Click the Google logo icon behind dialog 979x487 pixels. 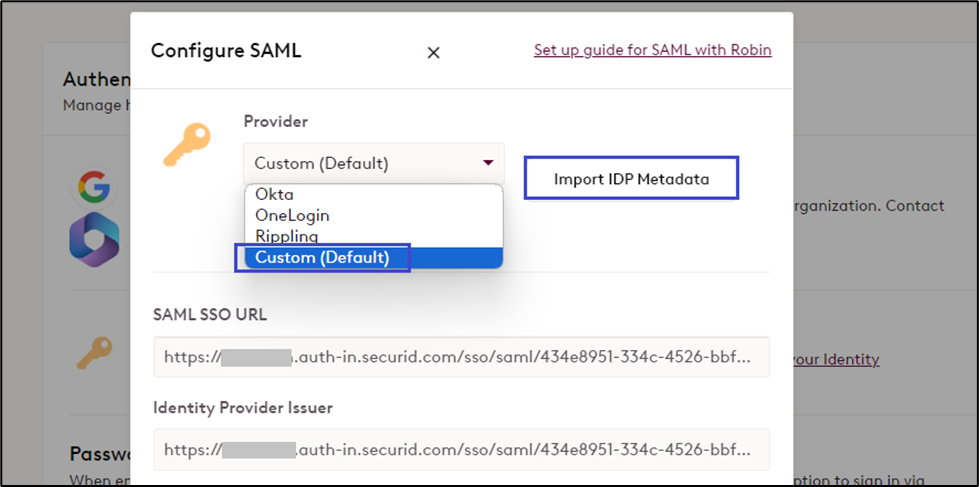[93, 187]
